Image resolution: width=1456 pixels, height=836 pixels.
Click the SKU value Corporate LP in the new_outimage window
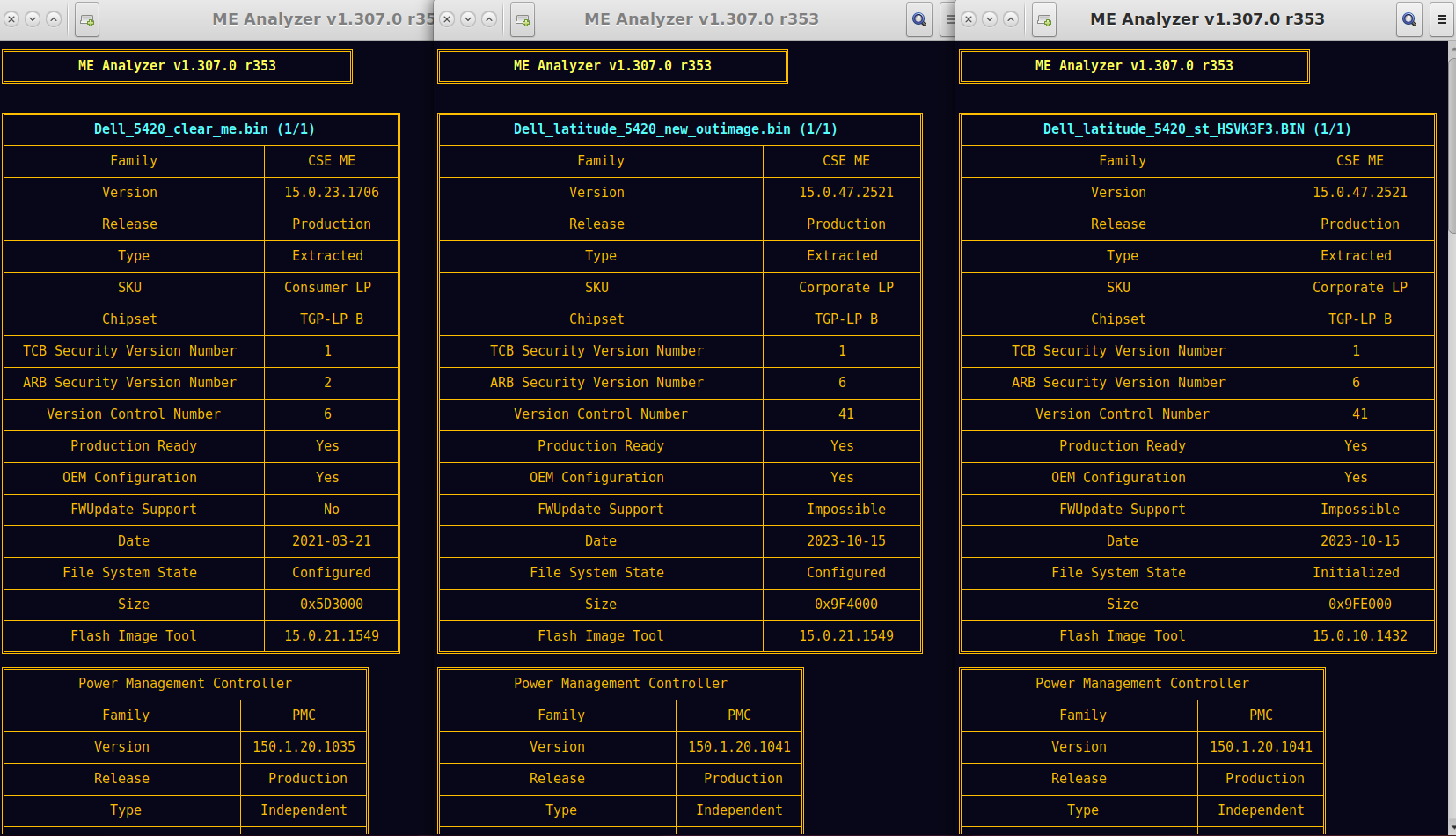pos(846,288)
